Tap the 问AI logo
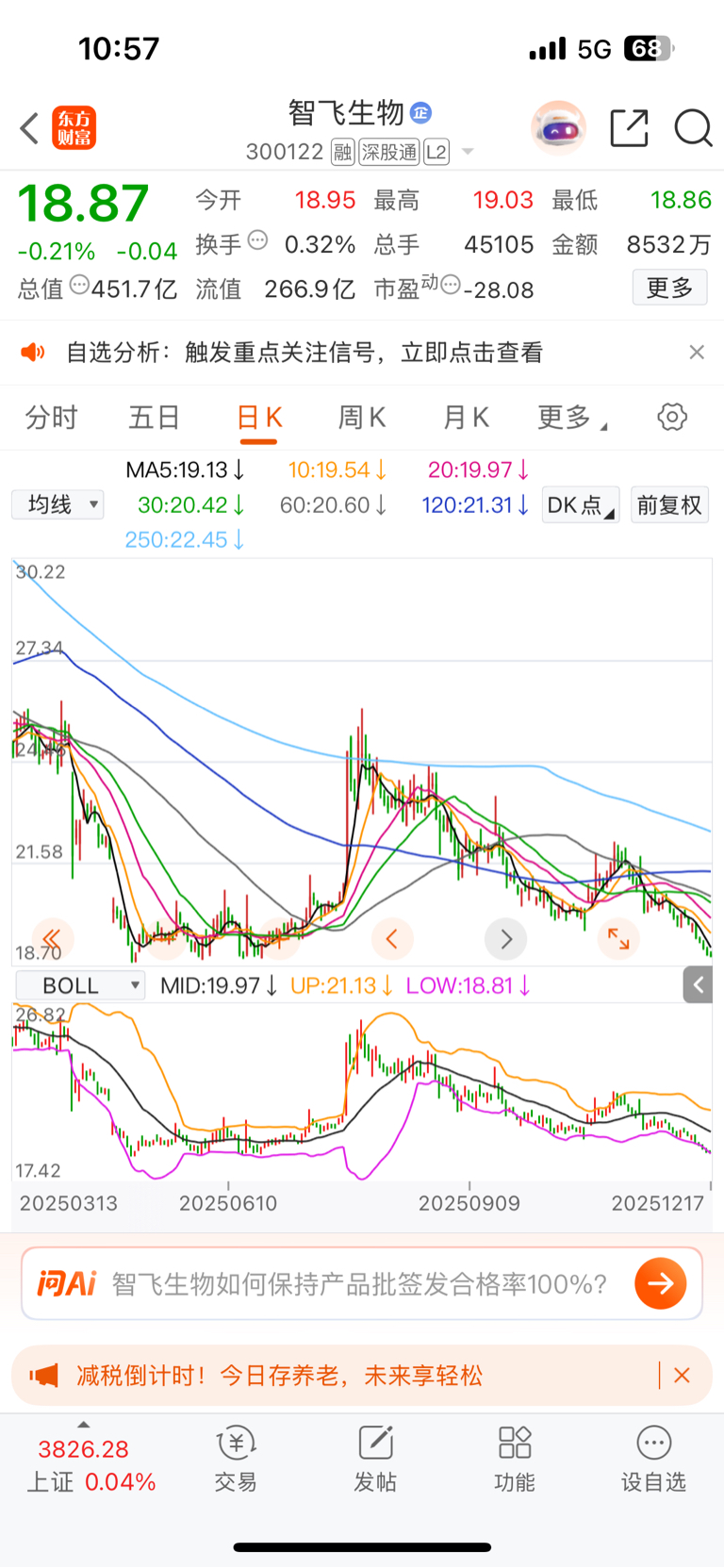724x1568 pixels. (x=67, y=1283)
